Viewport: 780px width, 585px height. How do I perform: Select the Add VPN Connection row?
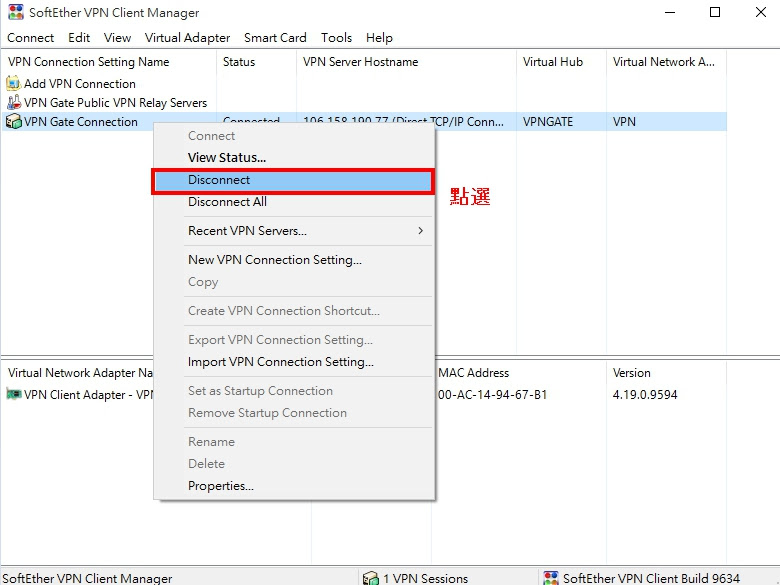(x=80, y=84)
